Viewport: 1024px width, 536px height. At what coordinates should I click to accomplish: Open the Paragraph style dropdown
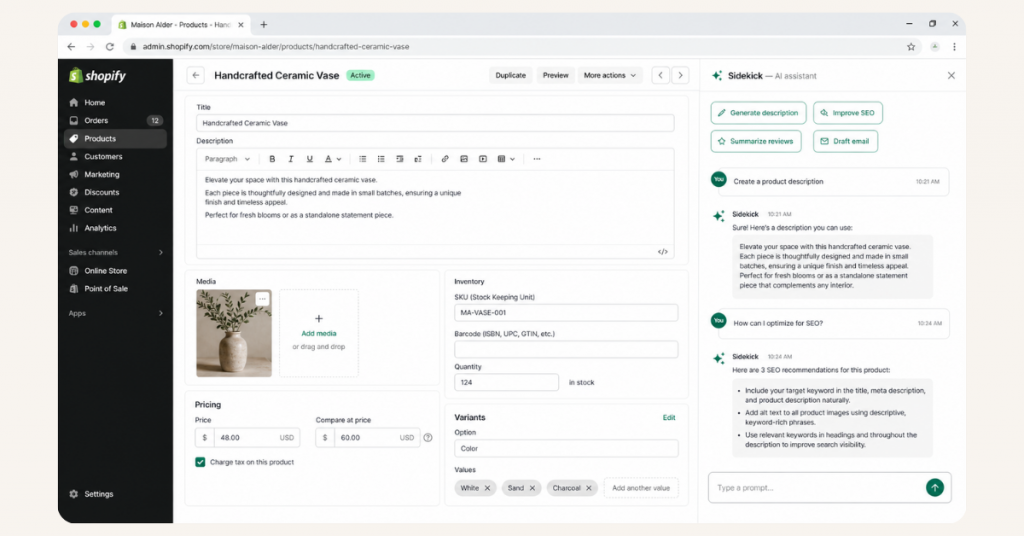(x=226, y=159)
